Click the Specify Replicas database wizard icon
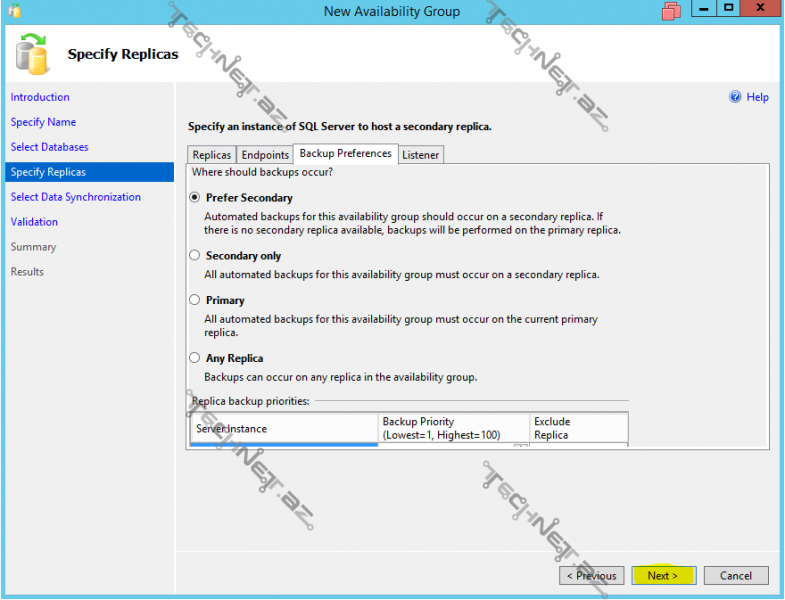 pyautogui.click(x=33, y=54)
